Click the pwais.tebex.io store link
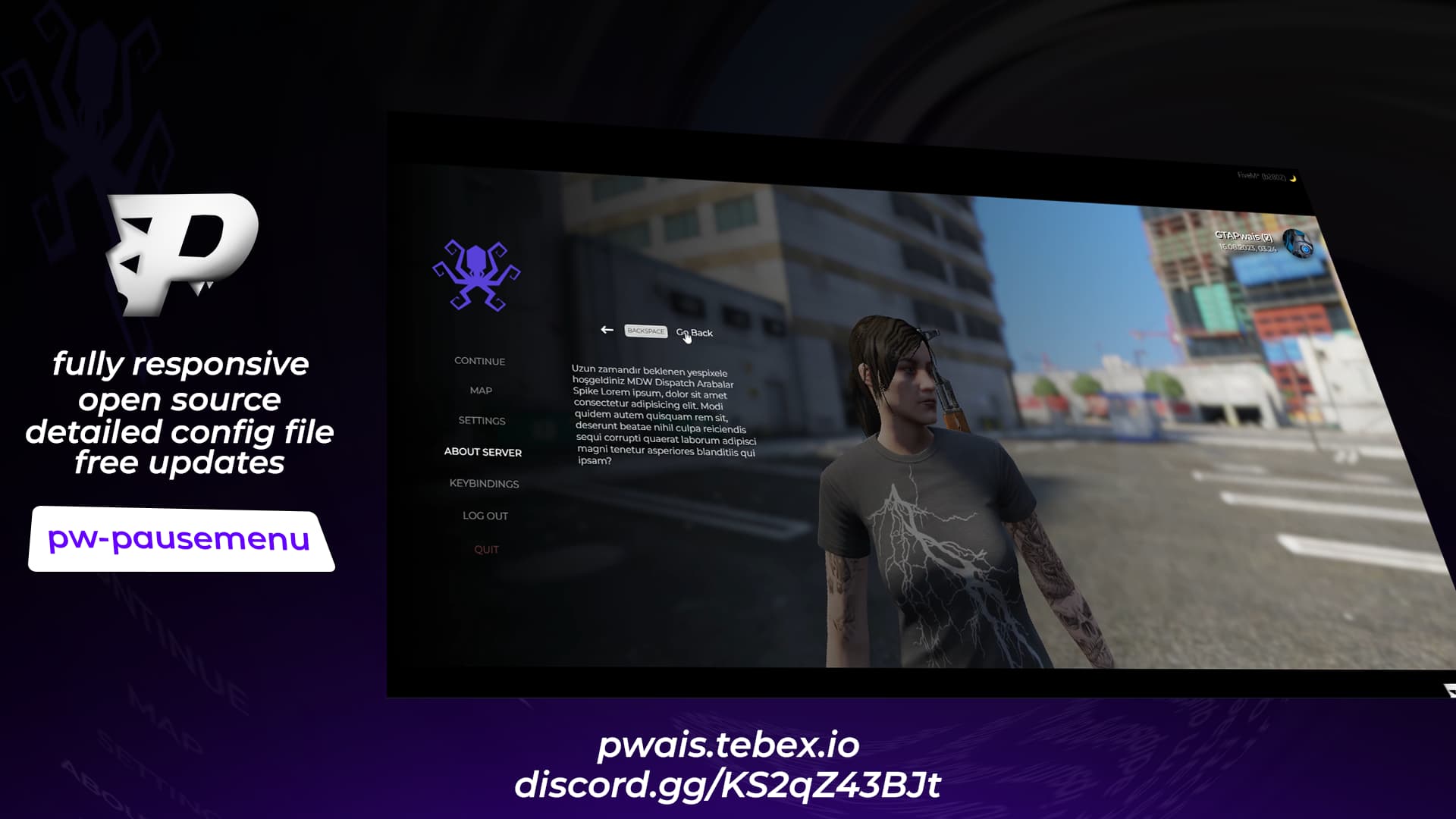Viewport: 1456px width, 819px height. pos(728,745)
